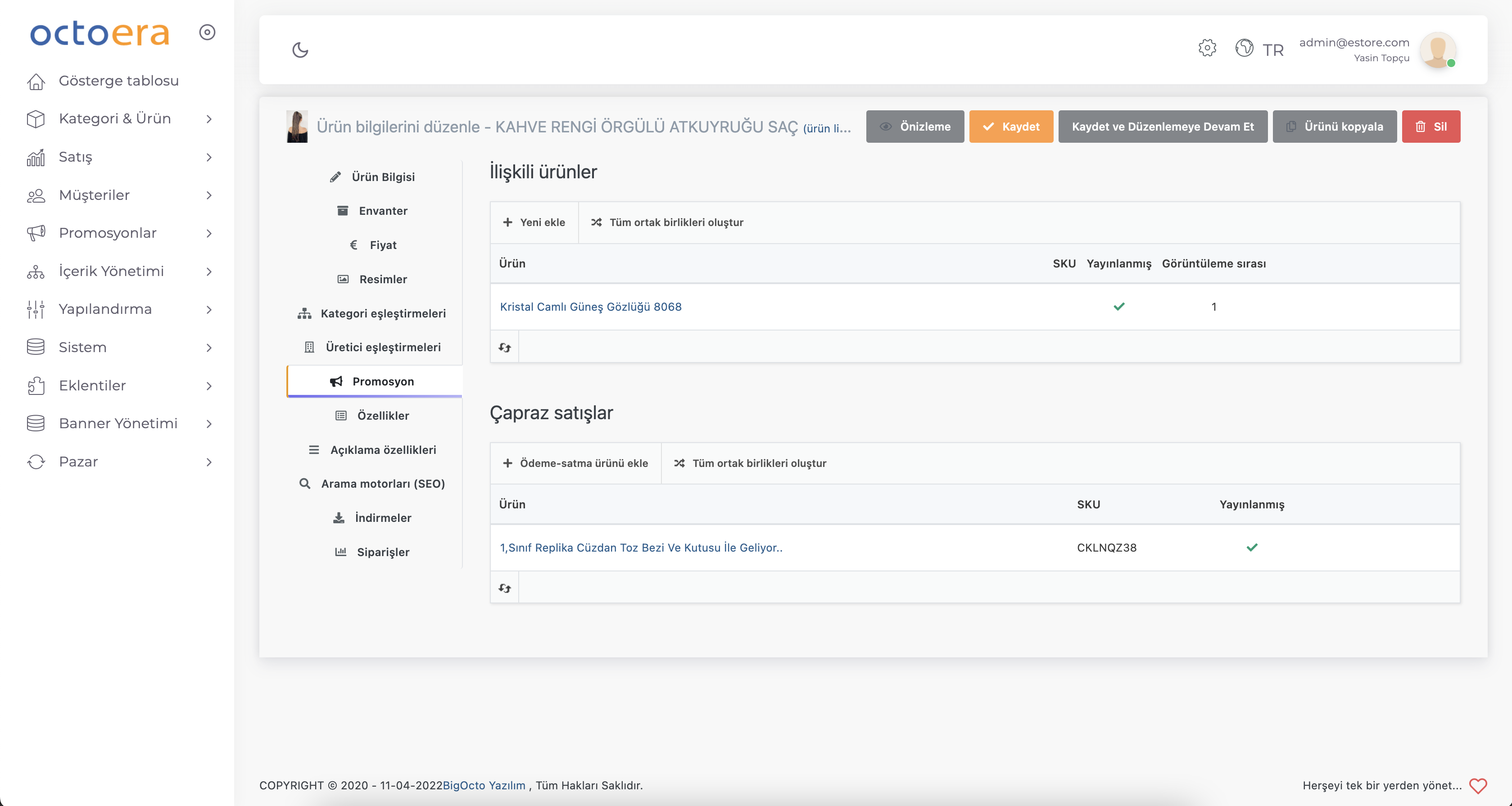Click the globe language icon
The image size is (1512, 806).
pos(1244,48)
